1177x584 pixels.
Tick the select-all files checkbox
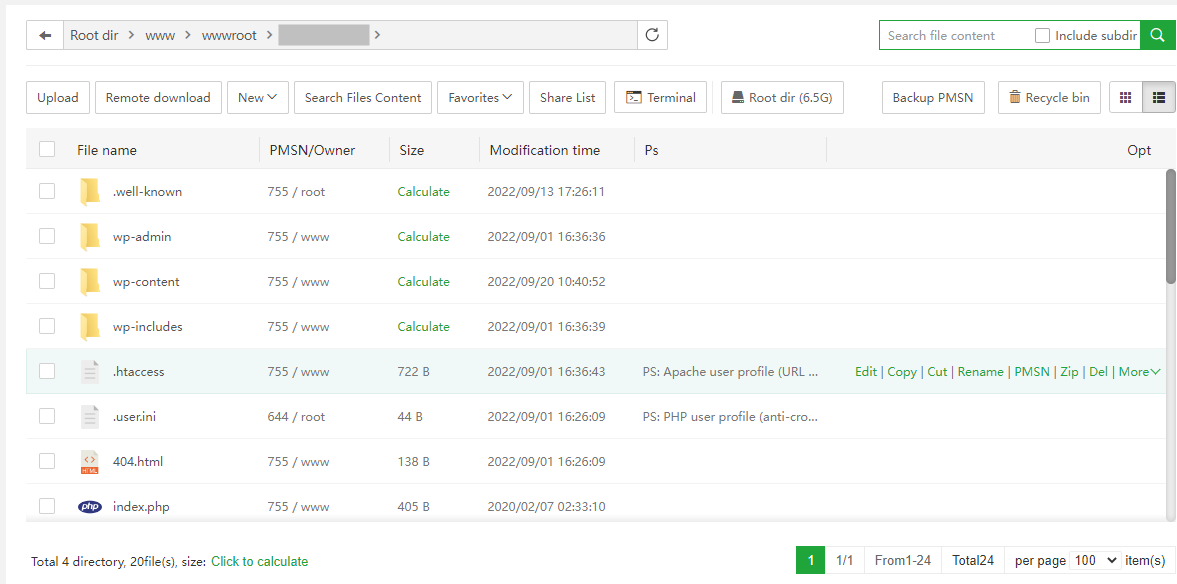[x=47, y=150]
